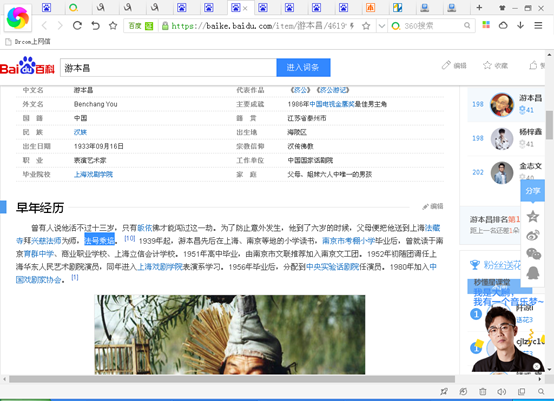Open the 济公游记 works link
This screenshot has width=554, height=401.
click(333, 90)
